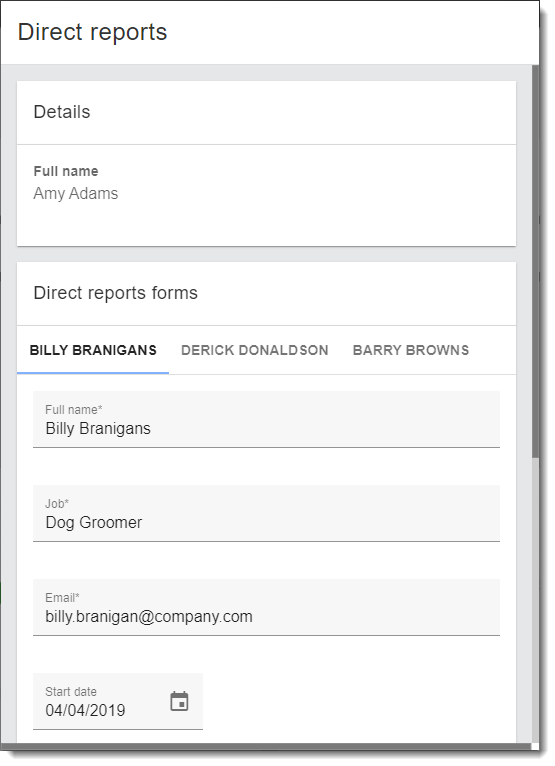Select the Amy Adams name text
This screenshot has width=555, height=766.
point(76,193)
